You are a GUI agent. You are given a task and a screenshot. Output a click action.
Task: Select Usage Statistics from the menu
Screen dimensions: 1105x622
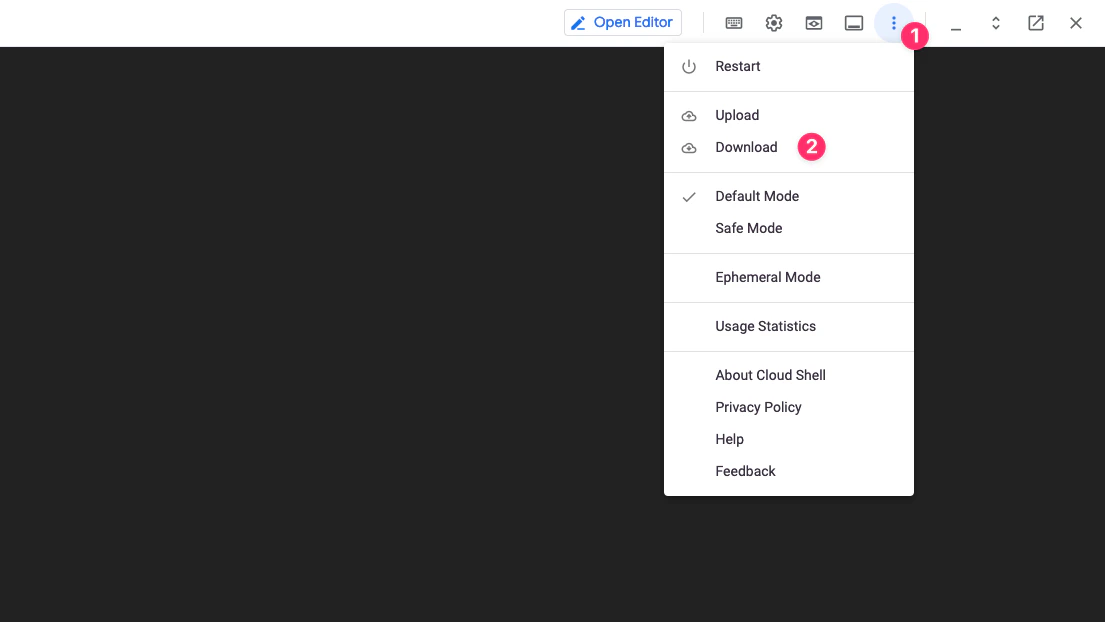(765, 326)
